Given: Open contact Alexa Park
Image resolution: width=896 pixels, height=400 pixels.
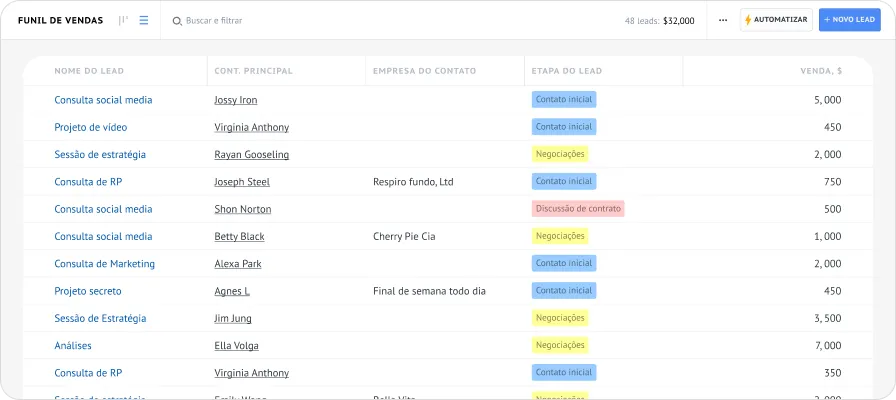Looking at the screenshot, I should tap(238, 263).
